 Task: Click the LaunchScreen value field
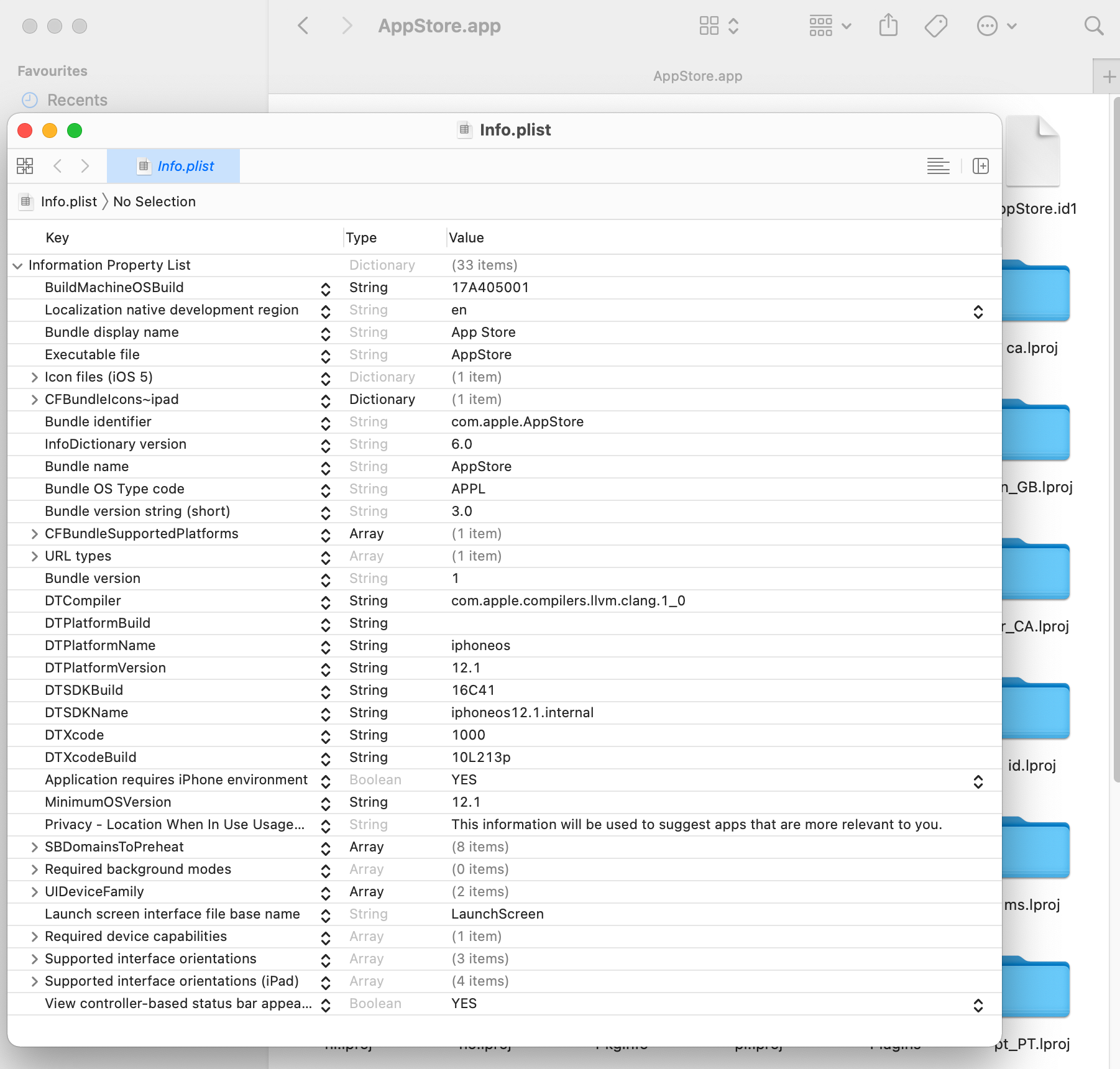point(497,914)
